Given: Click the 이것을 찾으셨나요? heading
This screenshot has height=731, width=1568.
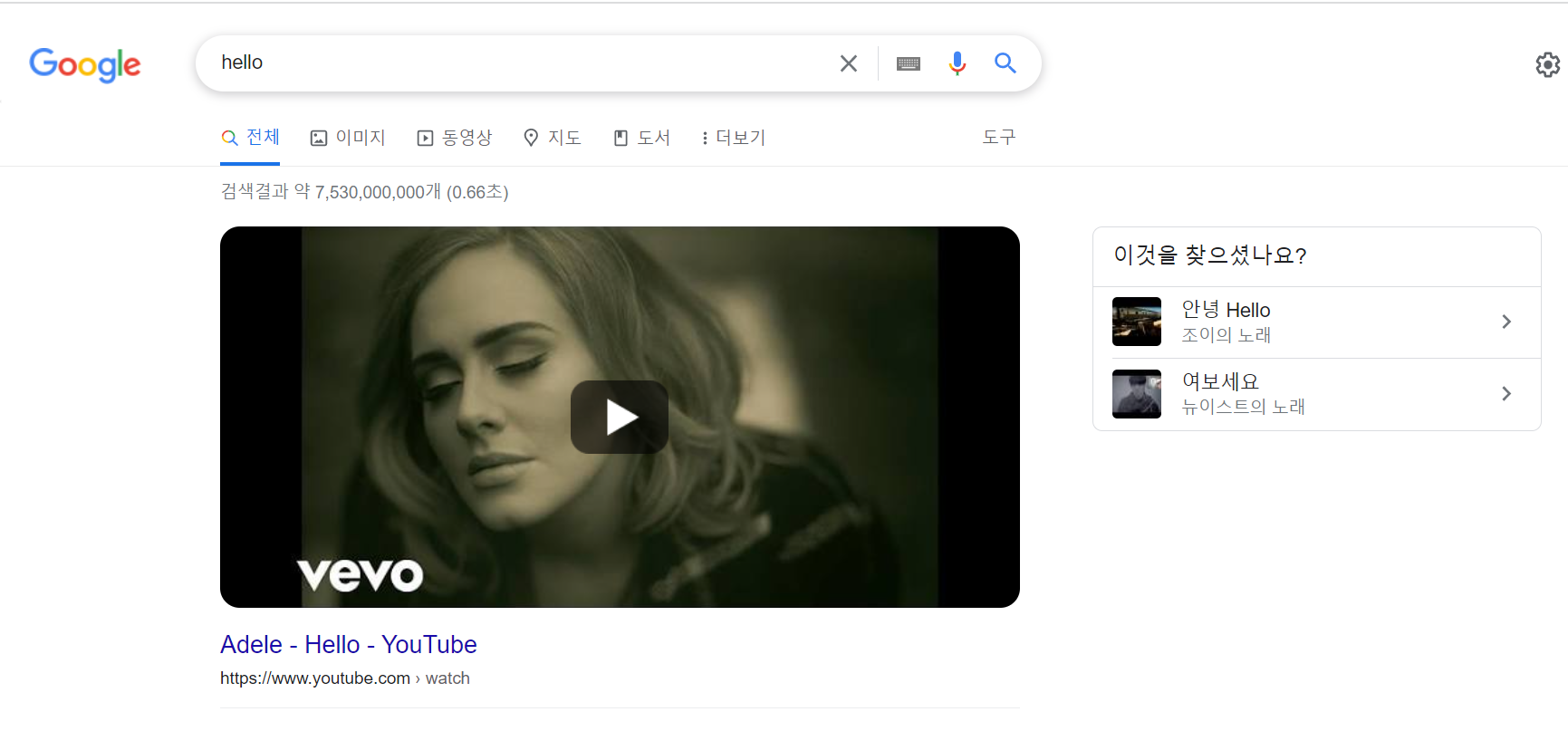Looking at the screenshot, I should (1210, 255).
